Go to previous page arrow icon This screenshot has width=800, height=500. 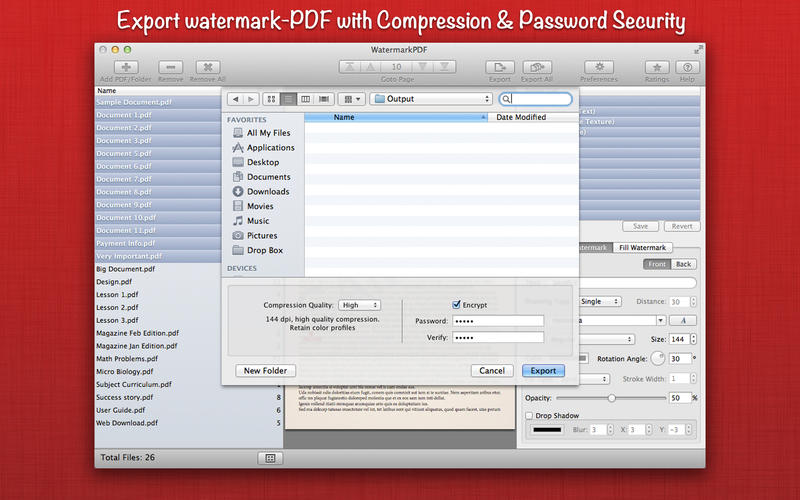click(x=371, y=67)
